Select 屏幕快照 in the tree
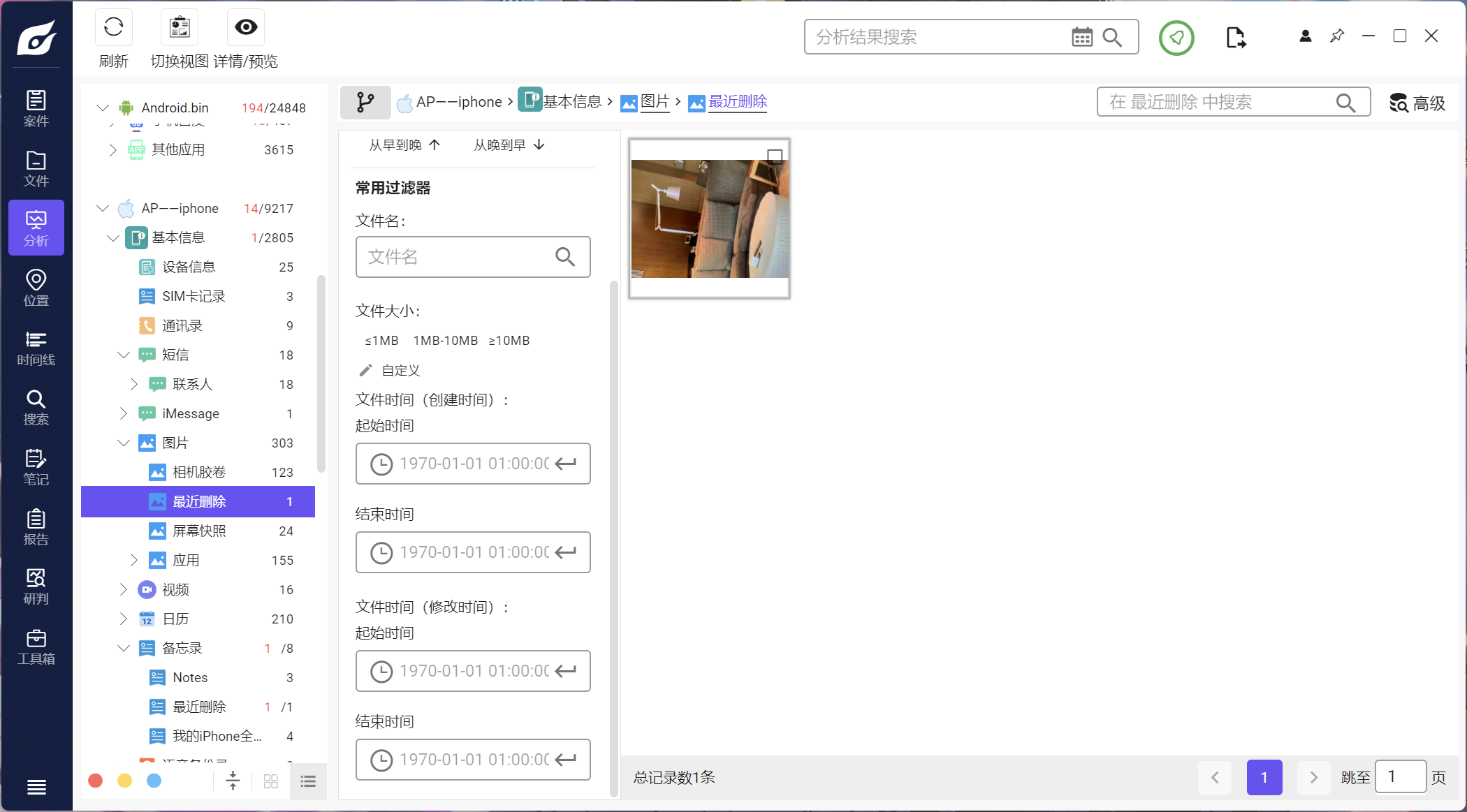The height and width of the screenshot is (812, 1467). pyautogui.click(x=198, y=531)
